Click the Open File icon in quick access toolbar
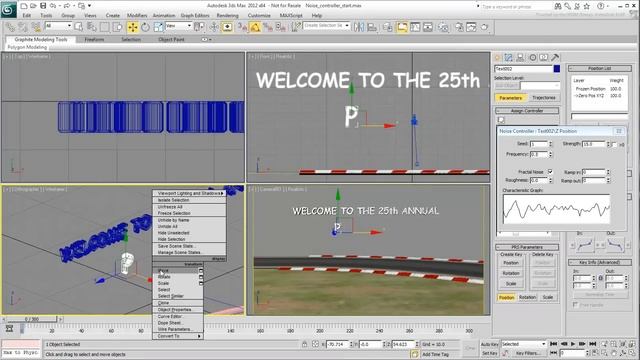640x360 pixels. tap(33, 6)
